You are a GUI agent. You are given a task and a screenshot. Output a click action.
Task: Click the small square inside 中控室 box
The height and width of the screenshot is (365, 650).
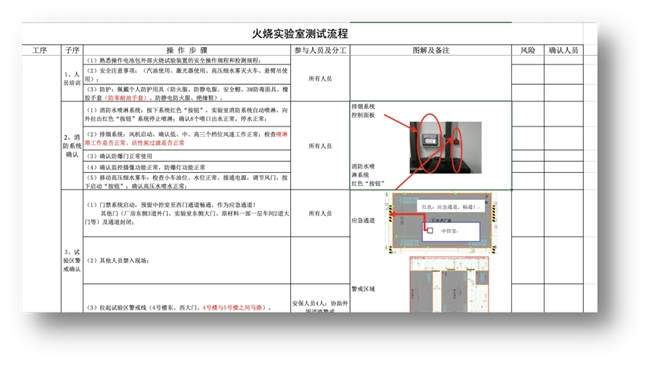430,231
